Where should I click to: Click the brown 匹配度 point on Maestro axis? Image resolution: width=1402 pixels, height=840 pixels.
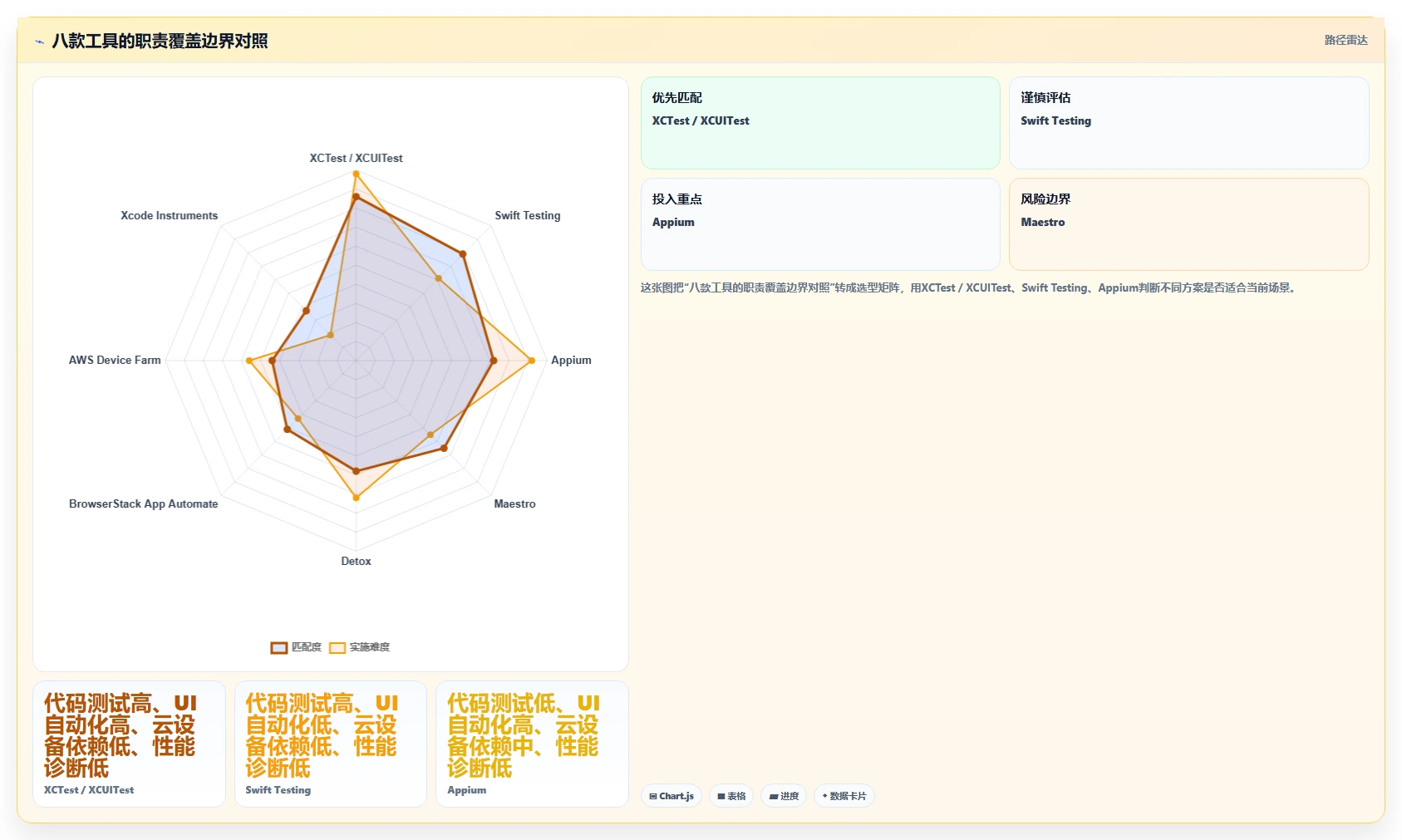(x=444, y=449)
